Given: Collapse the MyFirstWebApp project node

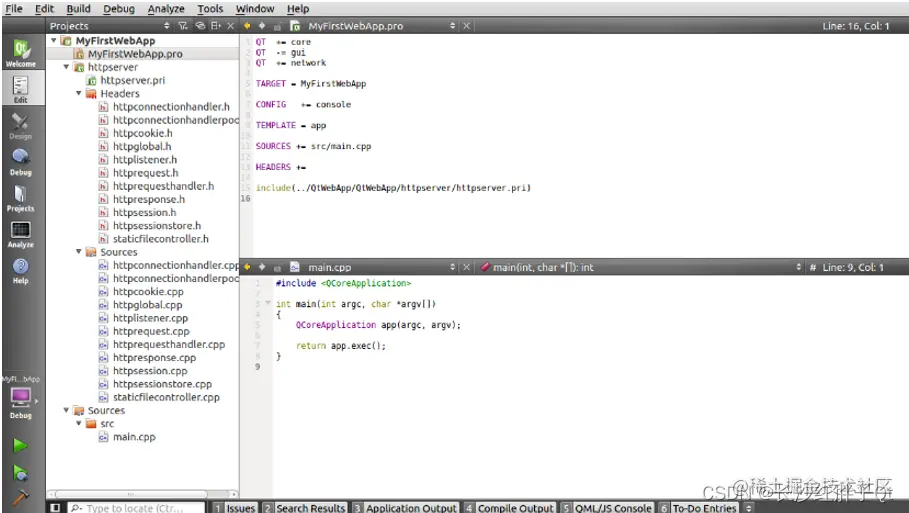Looking at the screenshot, I should [54, 41].
